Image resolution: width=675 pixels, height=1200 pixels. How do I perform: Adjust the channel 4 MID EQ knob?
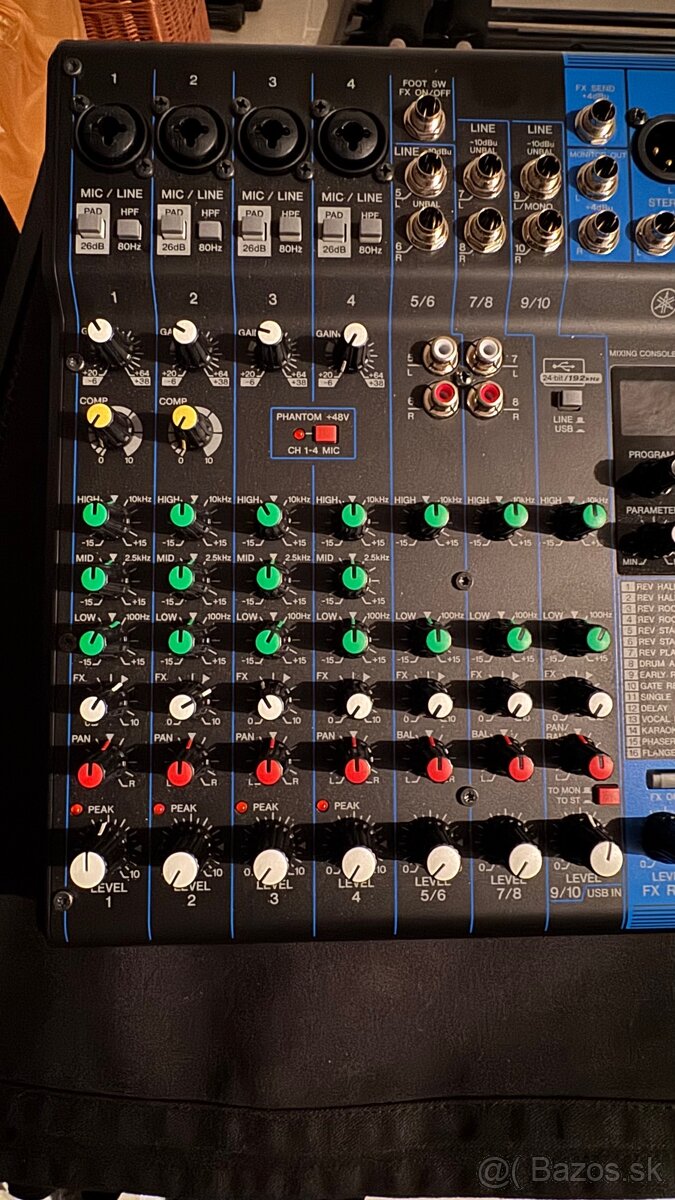(x=353, y=578)
